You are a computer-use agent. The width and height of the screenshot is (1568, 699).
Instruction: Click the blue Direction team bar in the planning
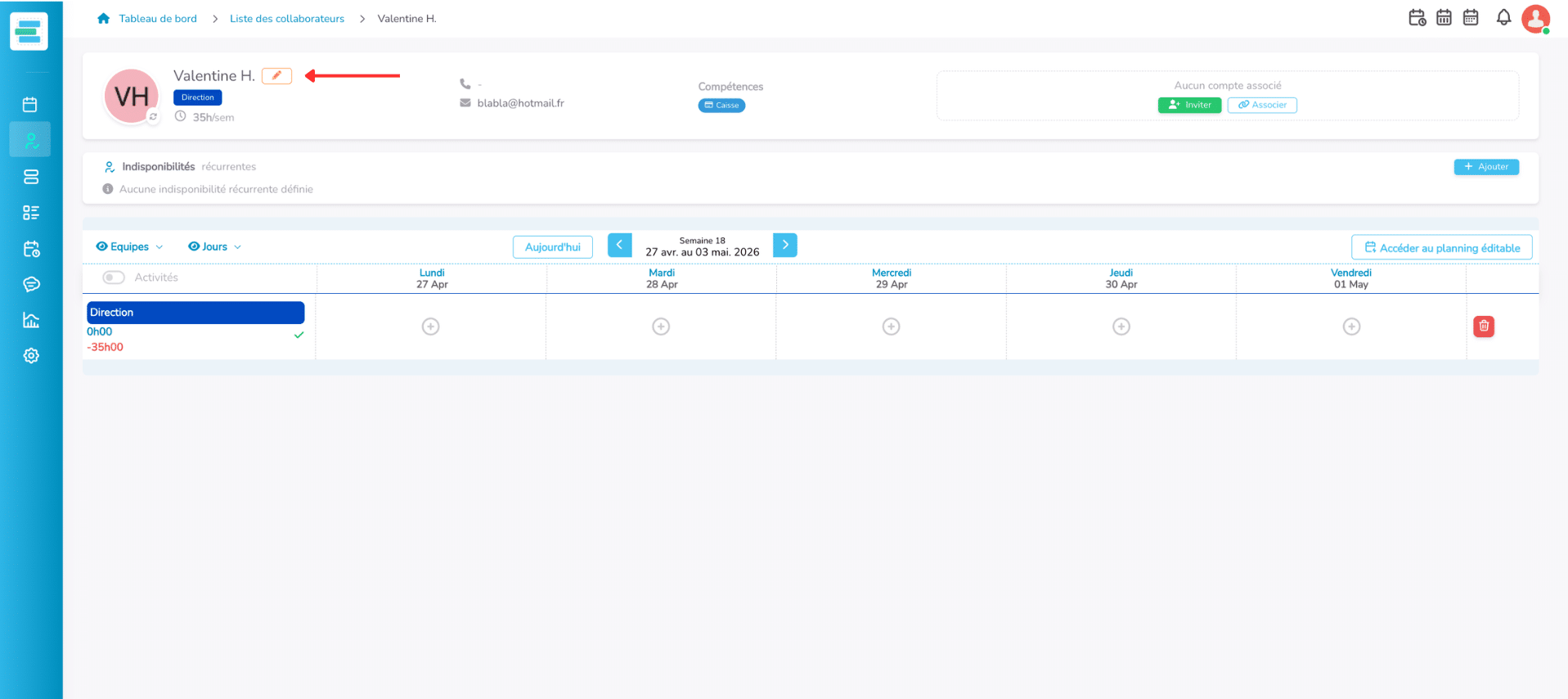pos(195,313)
